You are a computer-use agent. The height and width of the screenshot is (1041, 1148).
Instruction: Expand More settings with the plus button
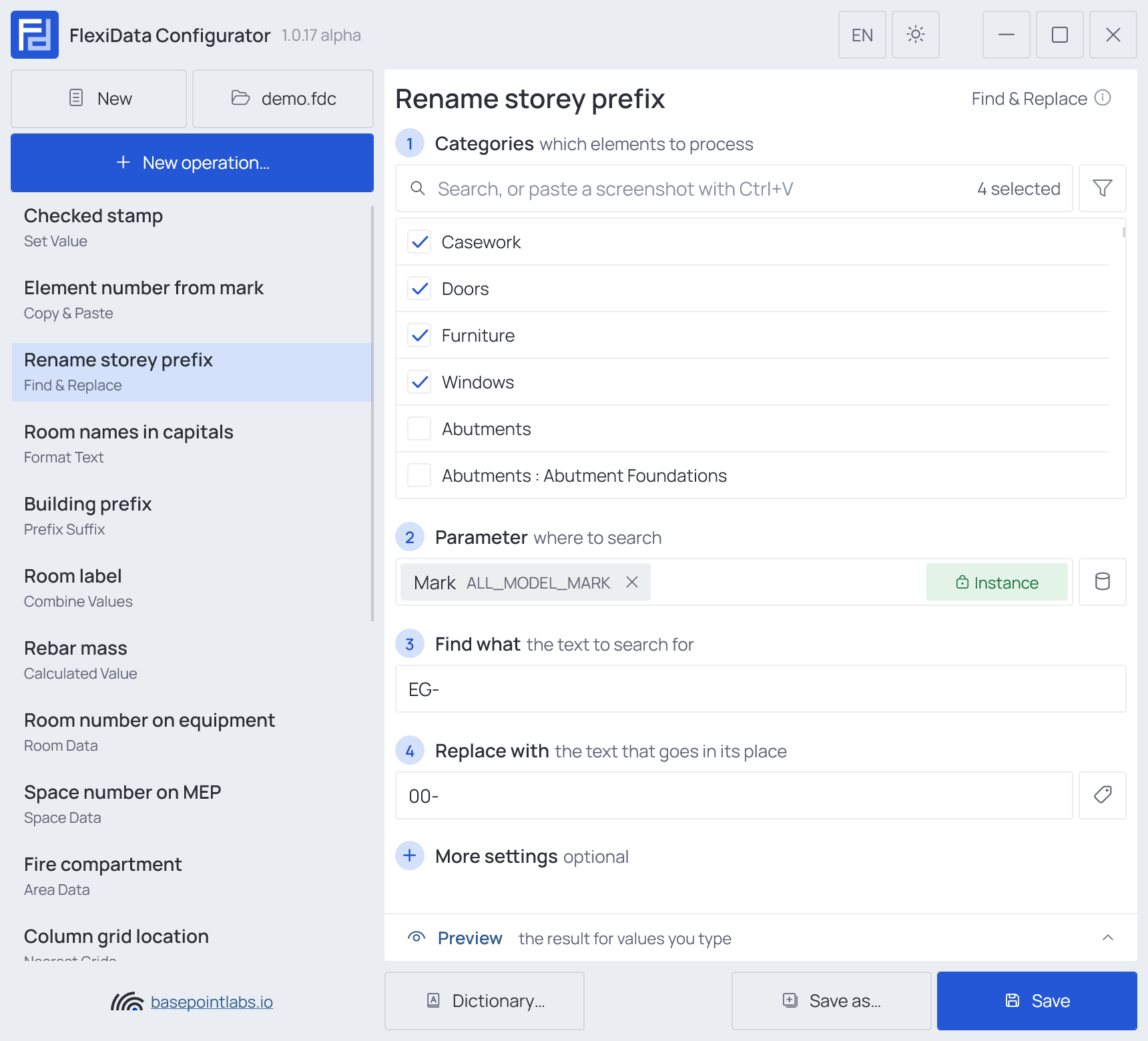click(410, 855)
